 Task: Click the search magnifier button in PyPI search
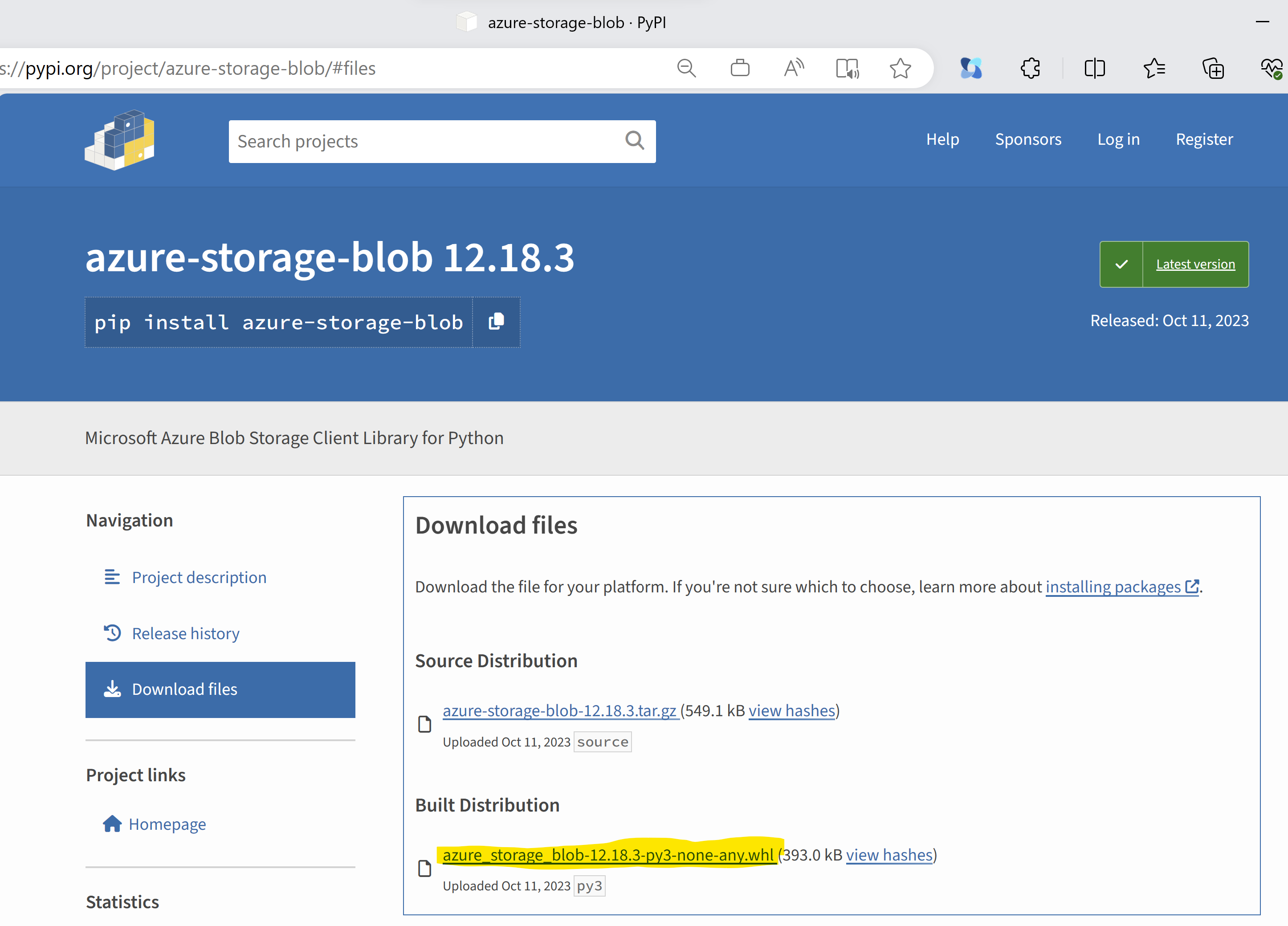[635, 140]
